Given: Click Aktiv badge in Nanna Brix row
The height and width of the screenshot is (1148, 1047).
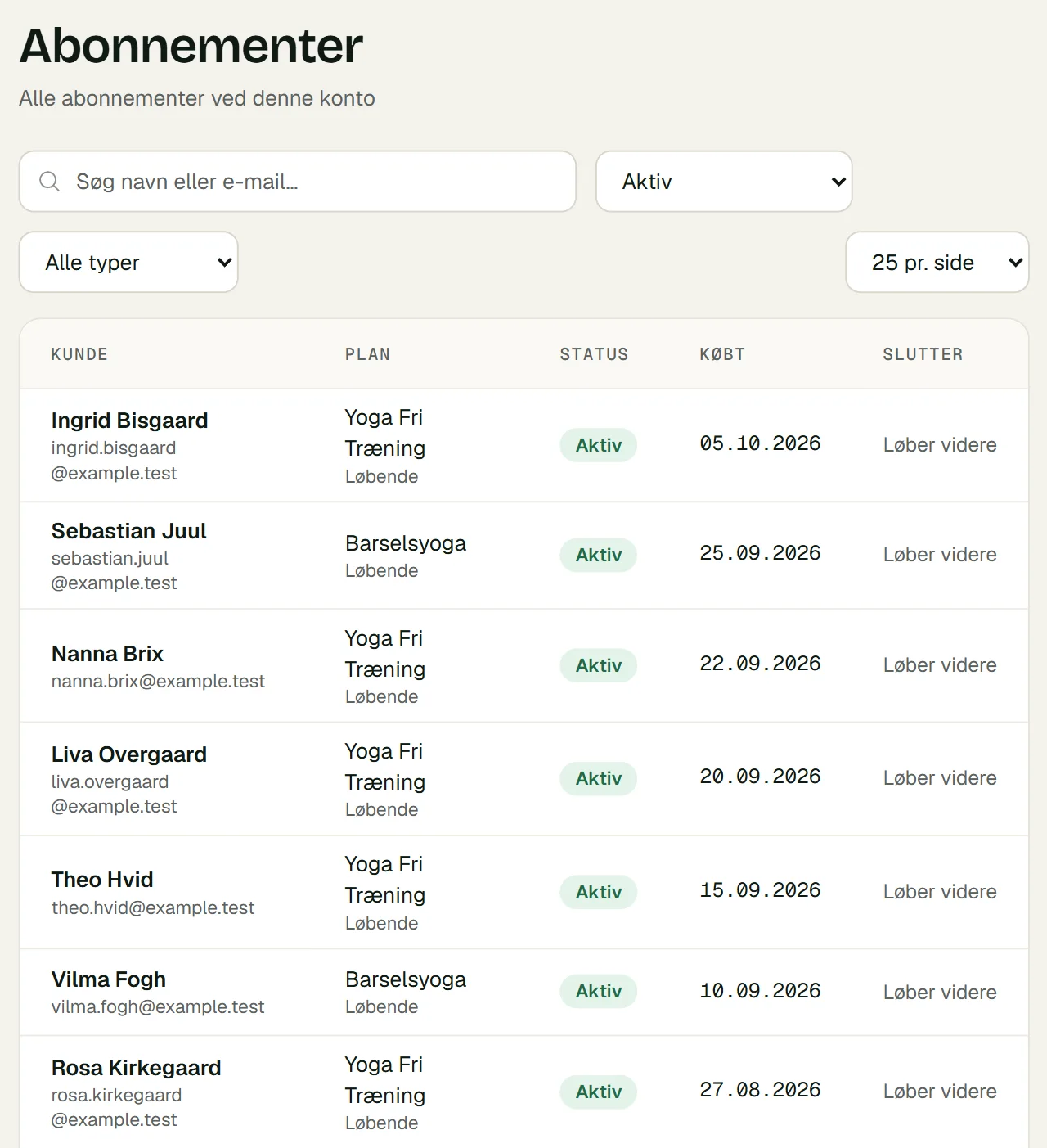Looking at the screenshot, I should (x=599, y=665).
